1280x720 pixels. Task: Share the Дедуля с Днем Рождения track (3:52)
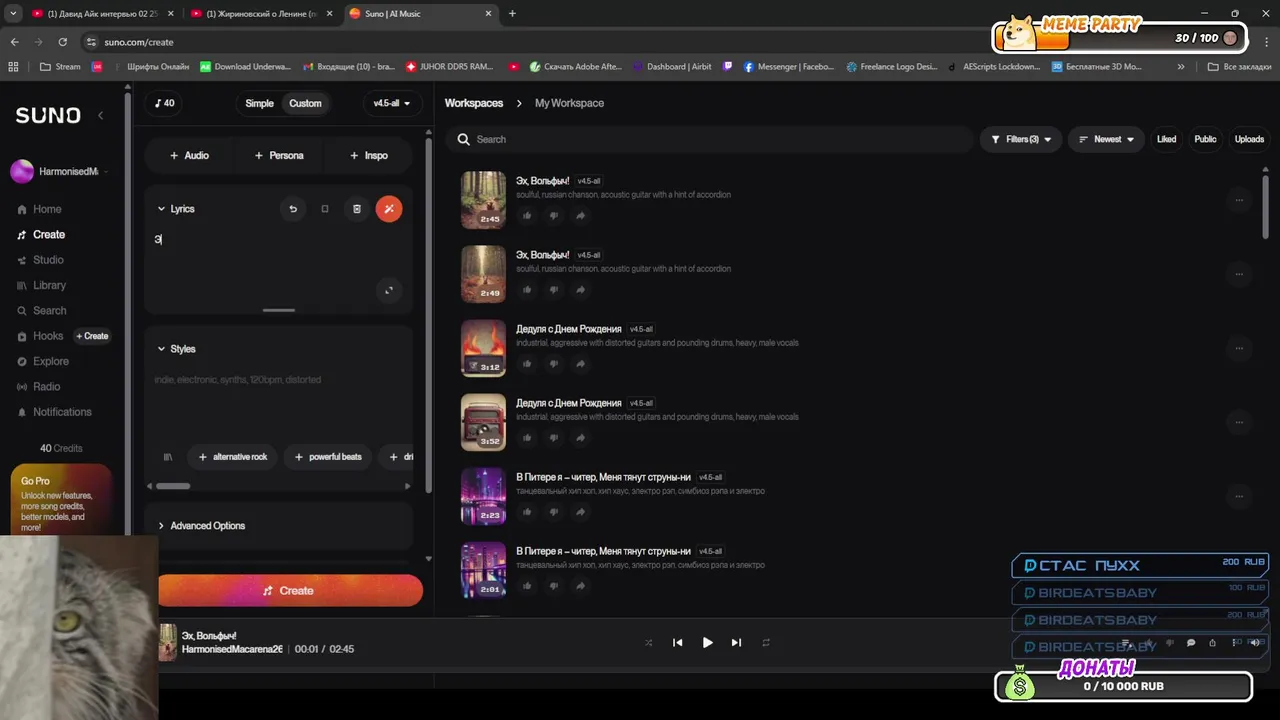tap(580, 438)
